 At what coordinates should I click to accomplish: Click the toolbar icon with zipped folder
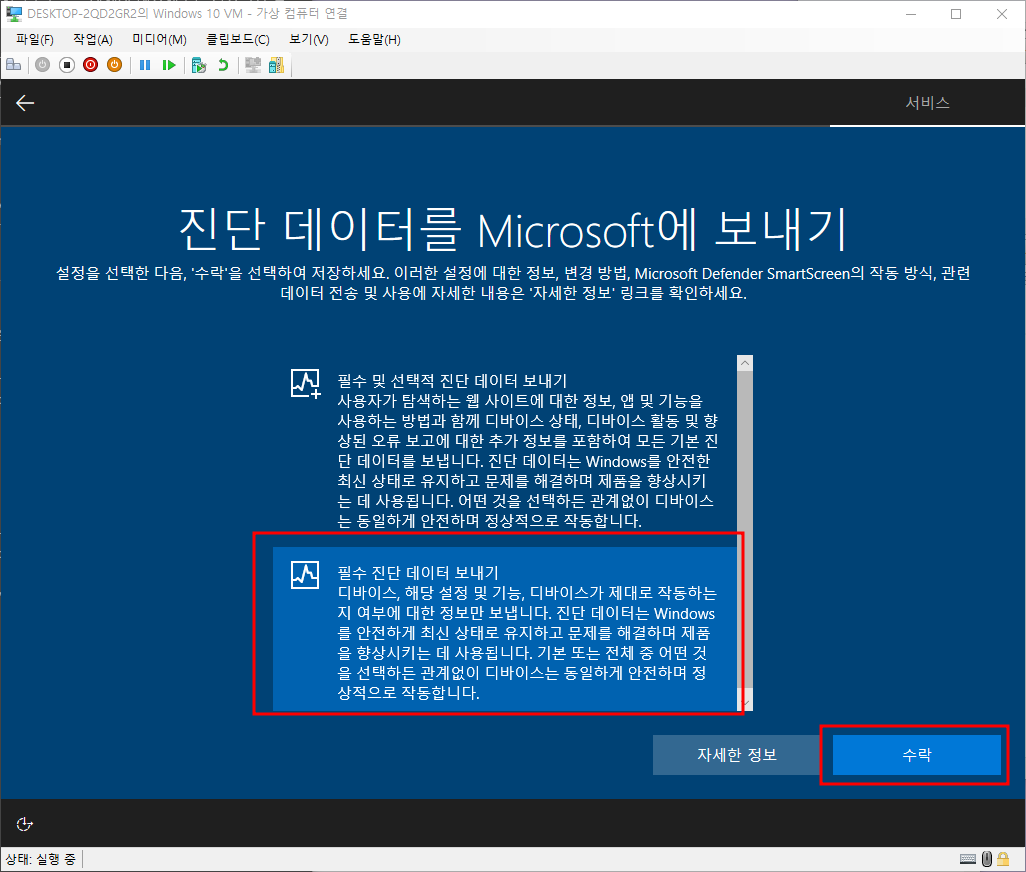pyautogui.click(x=276, y=65)
